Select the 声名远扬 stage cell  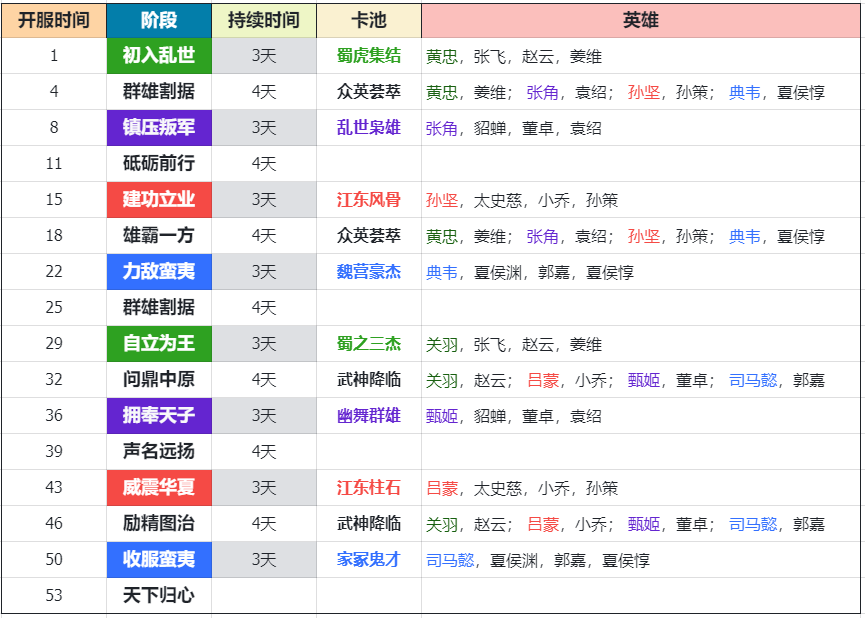click(x=159, y=451)
